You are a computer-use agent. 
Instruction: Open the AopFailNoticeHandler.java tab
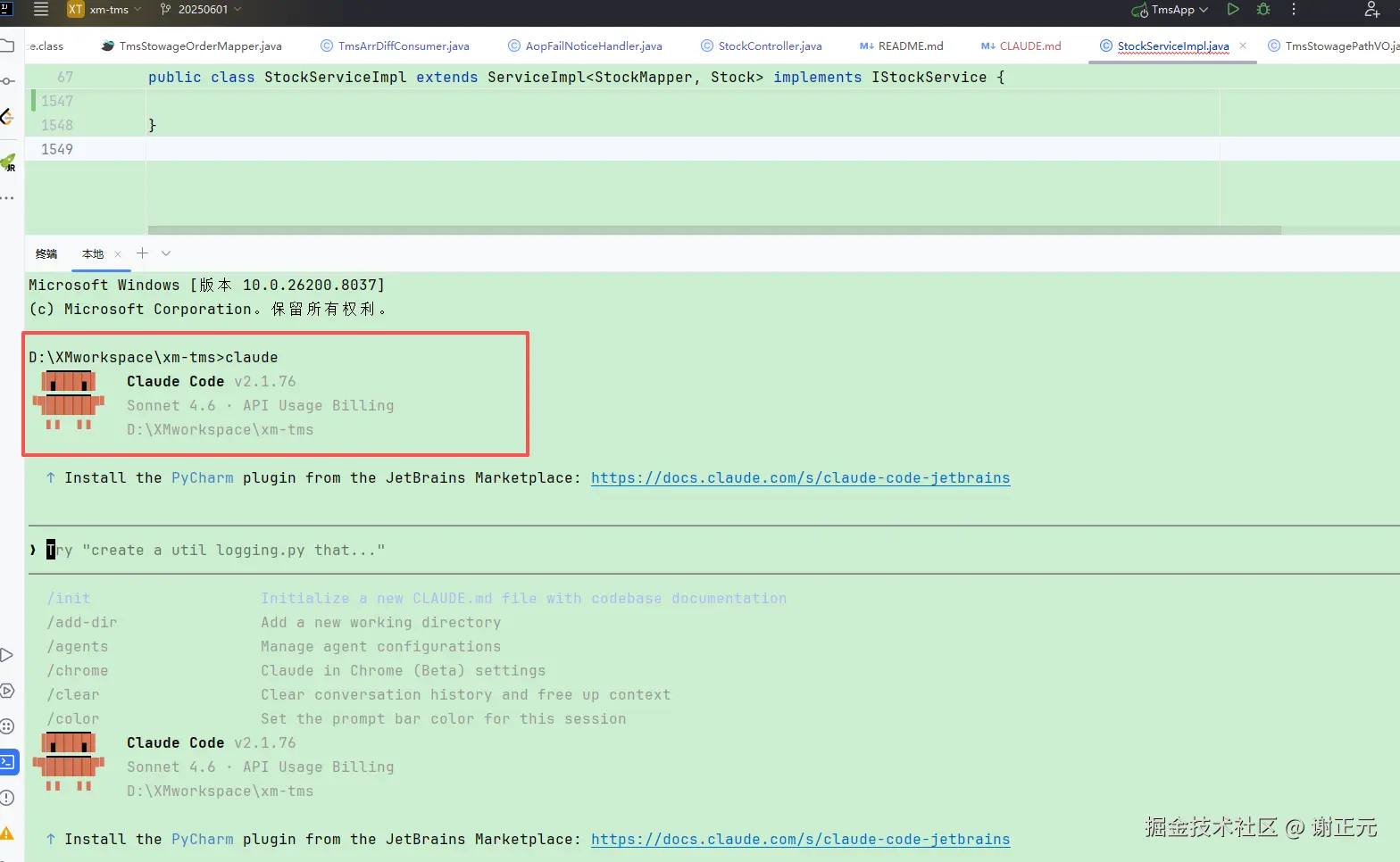(x=585, y=46)
